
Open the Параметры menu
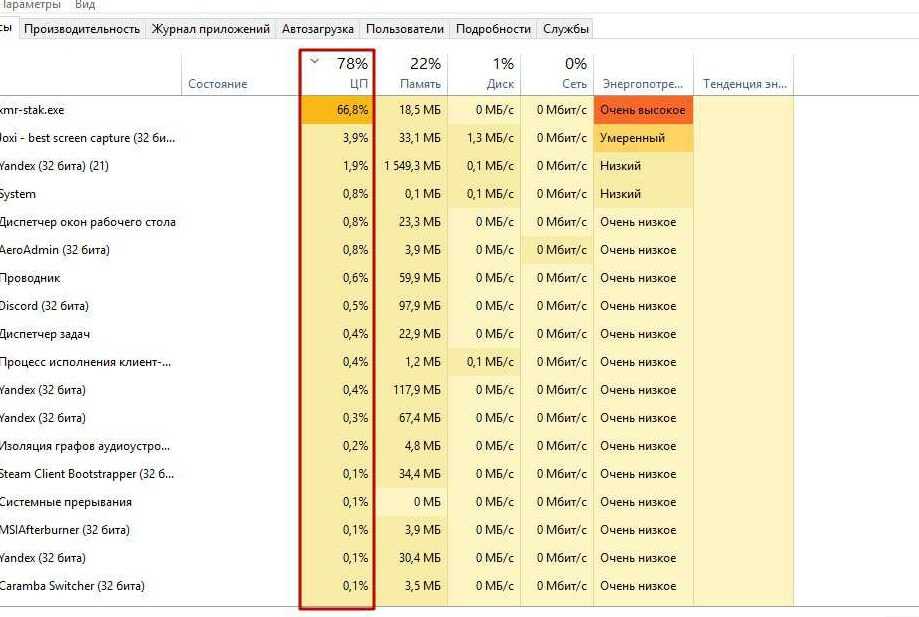coord(32,5)
